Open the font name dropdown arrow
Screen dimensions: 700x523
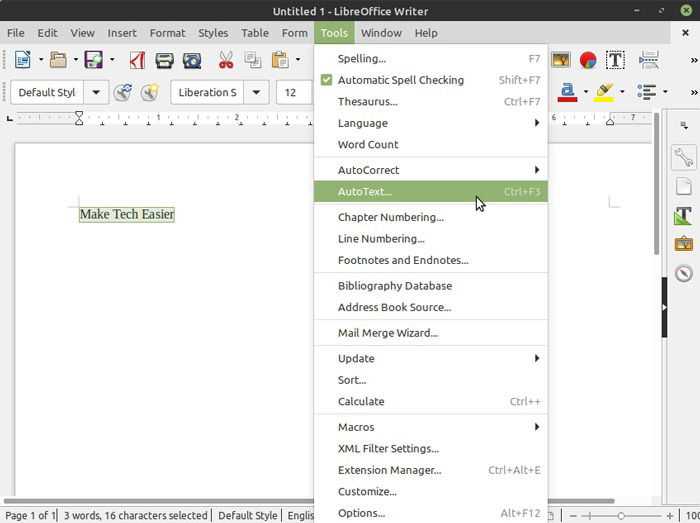pos(256,92)
